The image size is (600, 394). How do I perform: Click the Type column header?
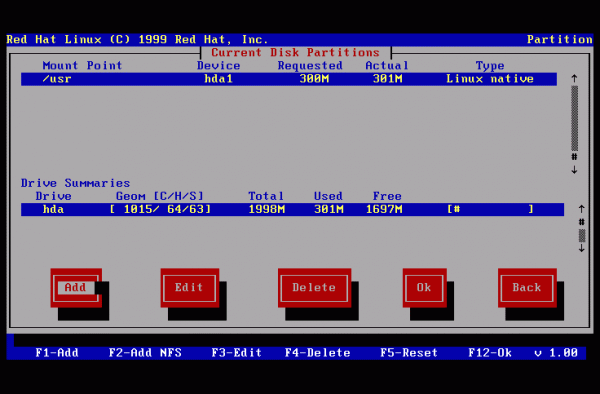(490, 66)
